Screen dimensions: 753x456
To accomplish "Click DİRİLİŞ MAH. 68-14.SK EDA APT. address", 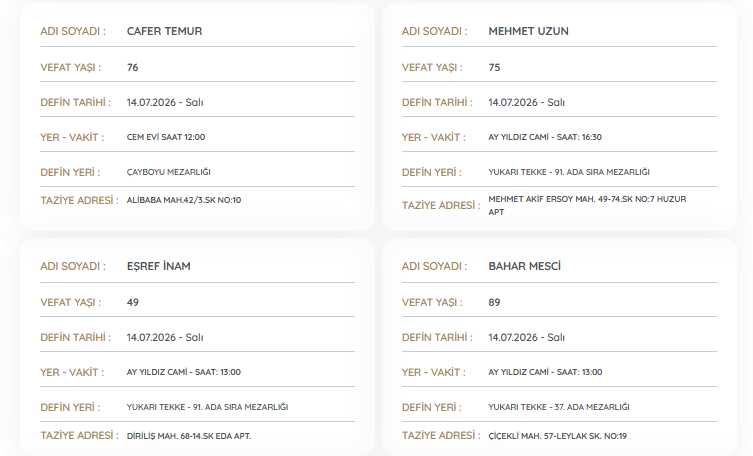I will point(189,436).
